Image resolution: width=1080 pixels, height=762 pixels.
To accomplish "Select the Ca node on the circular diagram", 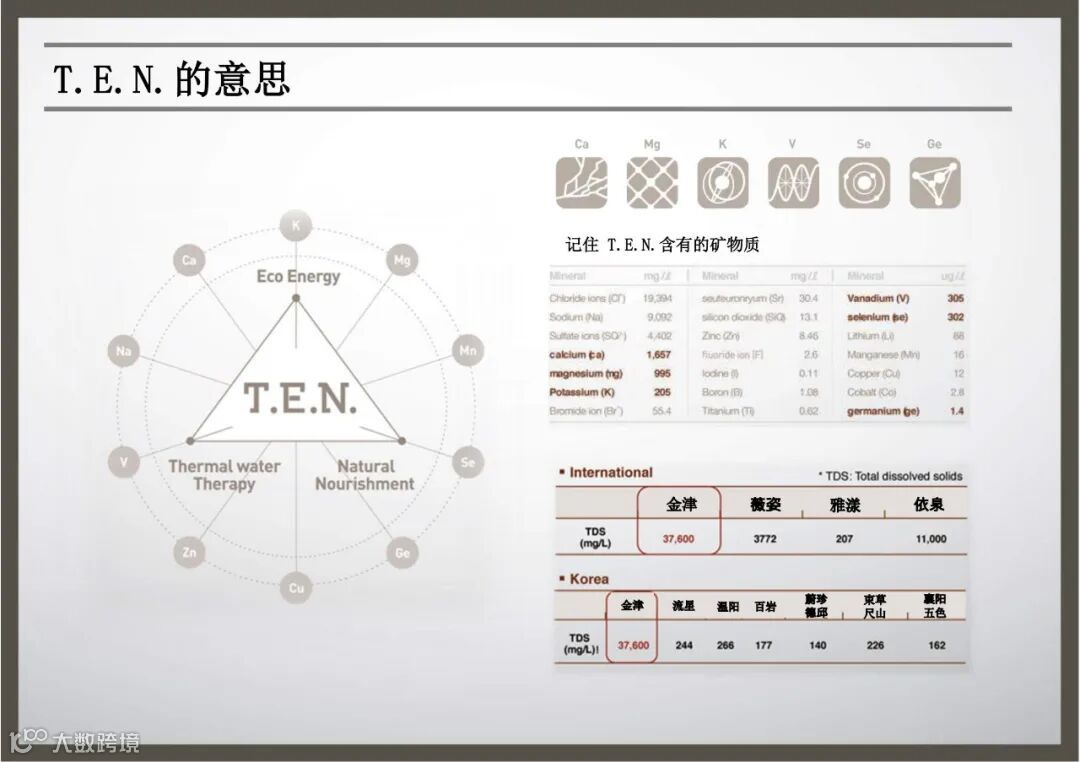I will (x=189, y=260).
